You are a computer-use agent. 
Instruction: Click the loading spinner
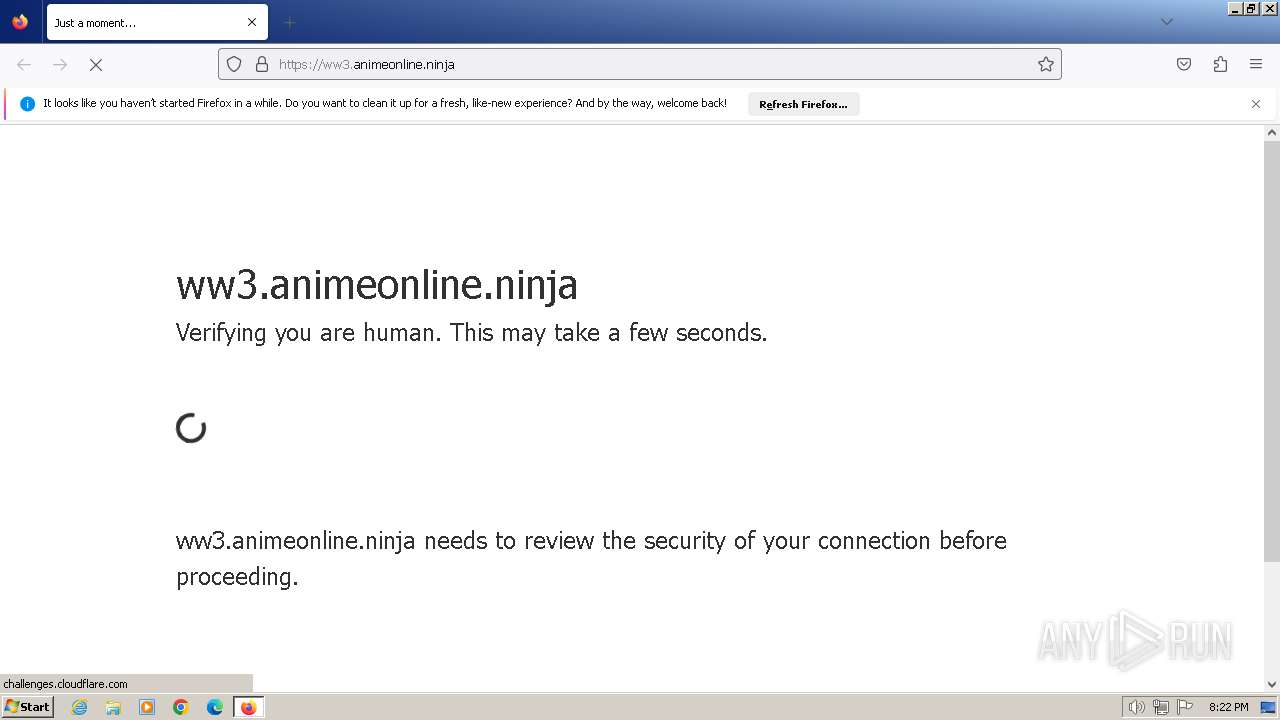(191, 428)
